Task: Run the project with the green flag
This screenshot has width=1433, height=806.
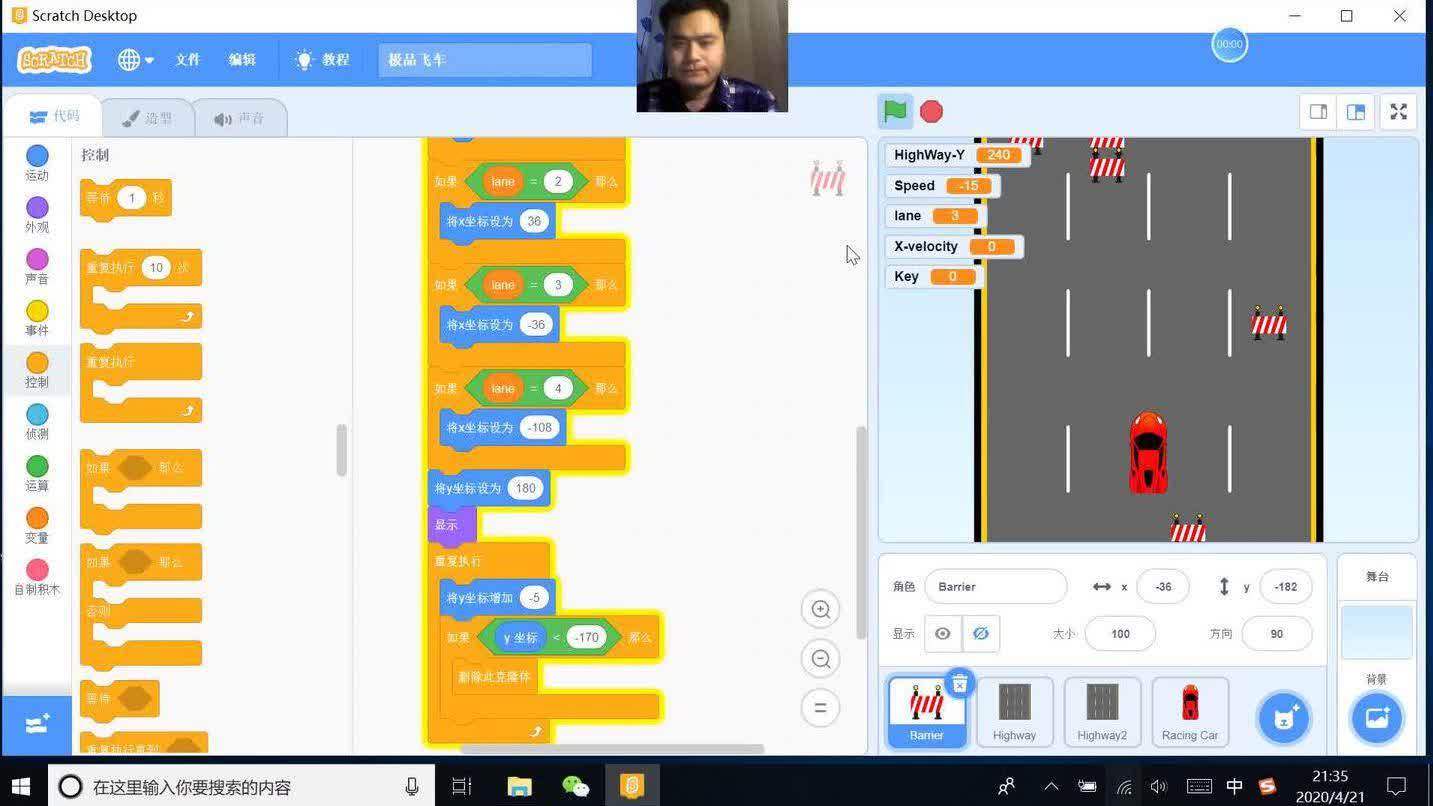Action: pos(894,111)
